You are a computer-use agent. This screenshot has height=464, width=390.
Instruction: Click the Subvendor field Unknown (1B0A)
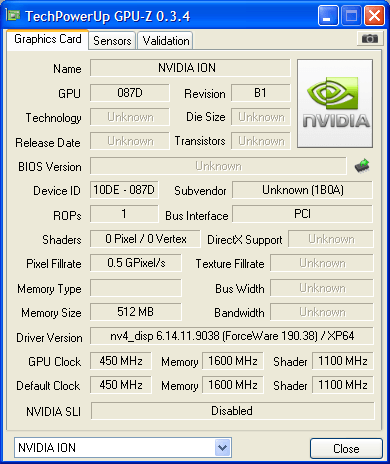[x=303, y=190]
